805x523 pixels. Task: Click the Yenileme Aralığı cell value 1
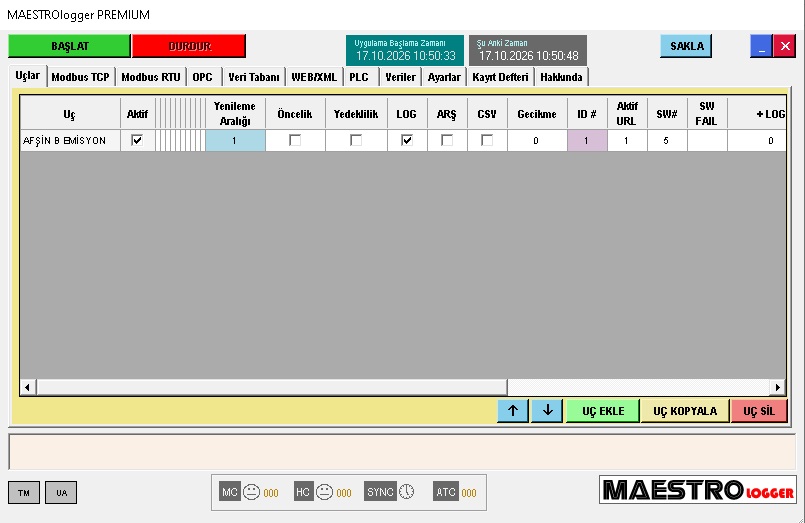tap(235, 141)
